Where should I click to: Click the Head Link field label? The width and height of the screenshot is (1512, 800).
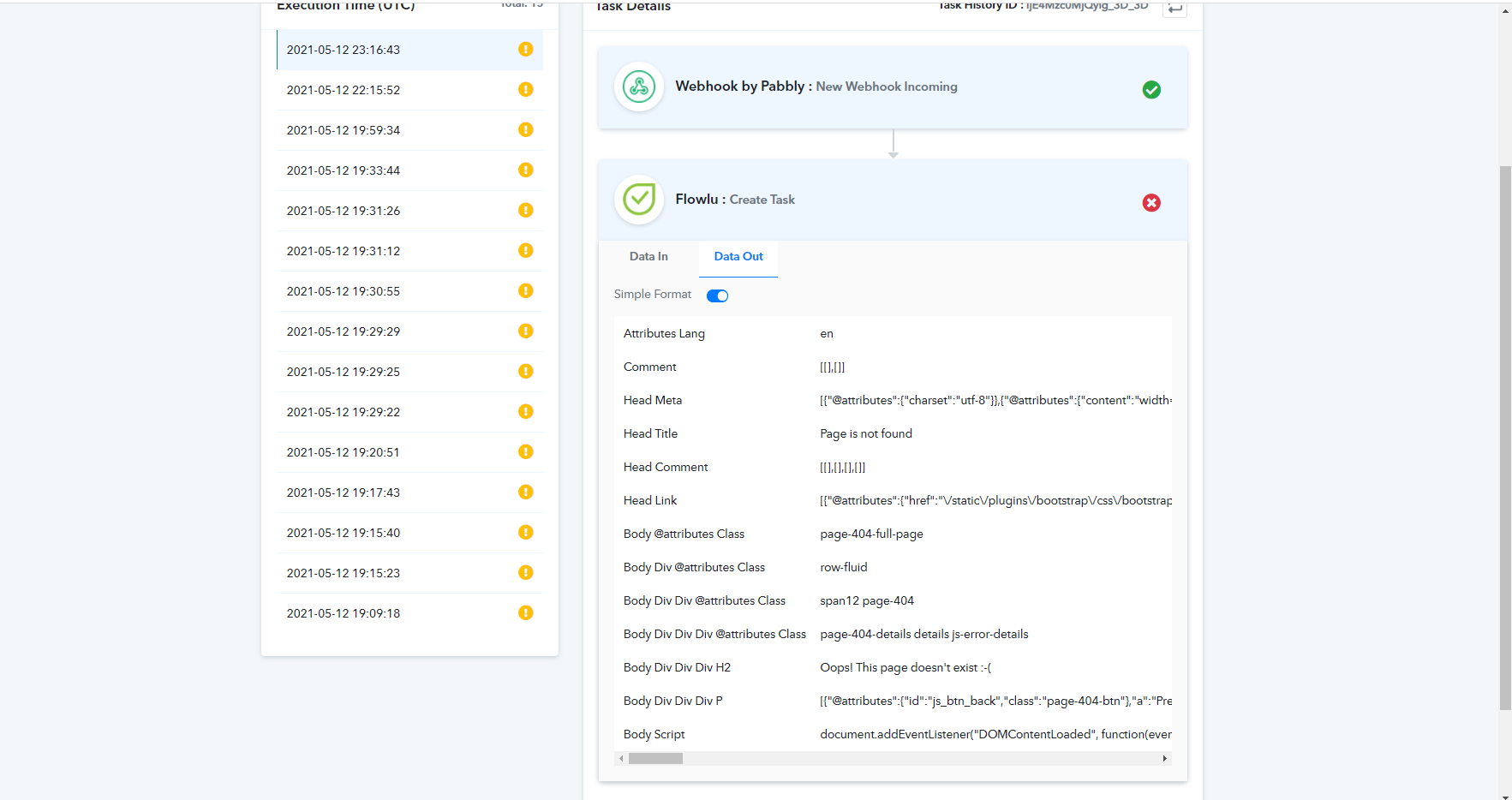click(x=650, y=501)
